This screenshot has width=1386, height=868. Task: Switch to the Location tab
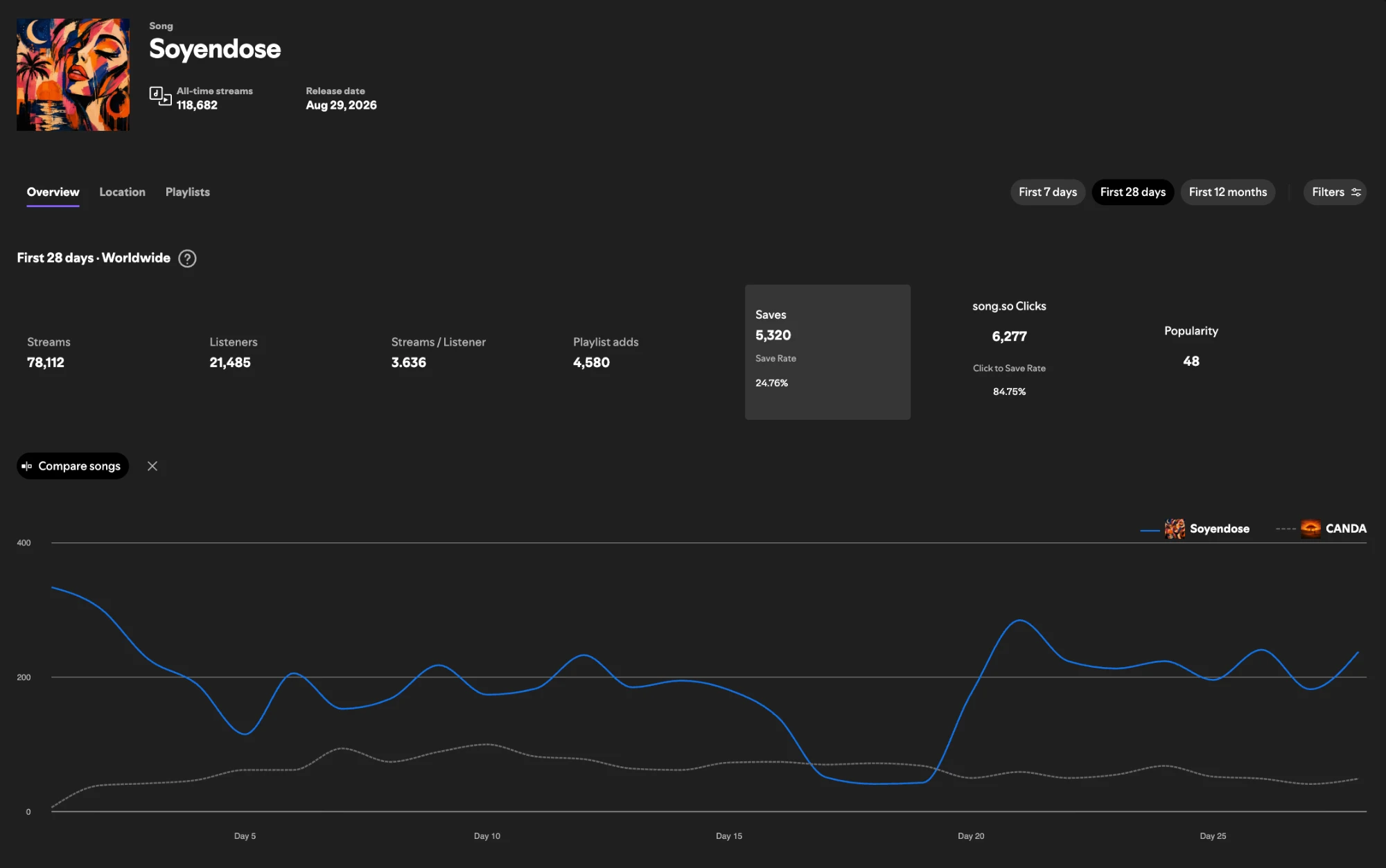pyautogui.click(x=122, y=192)
